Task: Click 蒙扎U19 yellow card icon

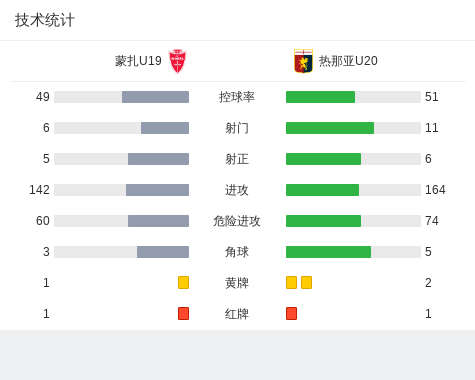Action: 183,282
